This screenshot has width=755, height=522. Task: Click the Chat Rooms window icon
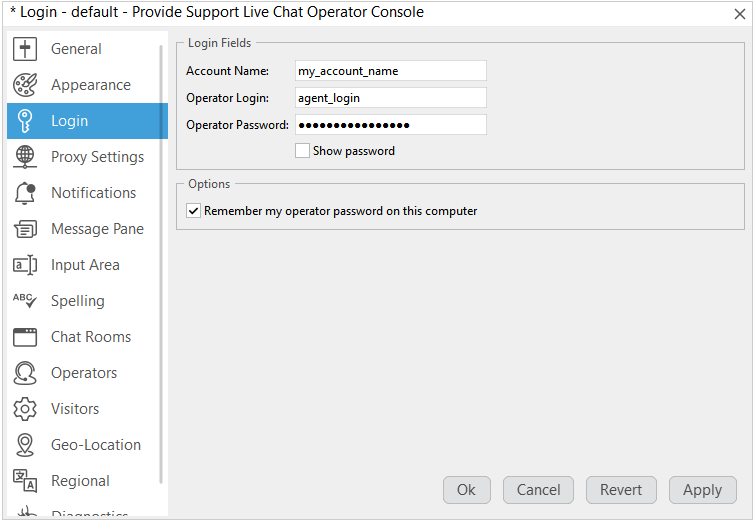pyautogui.click(x=25, y=337)
